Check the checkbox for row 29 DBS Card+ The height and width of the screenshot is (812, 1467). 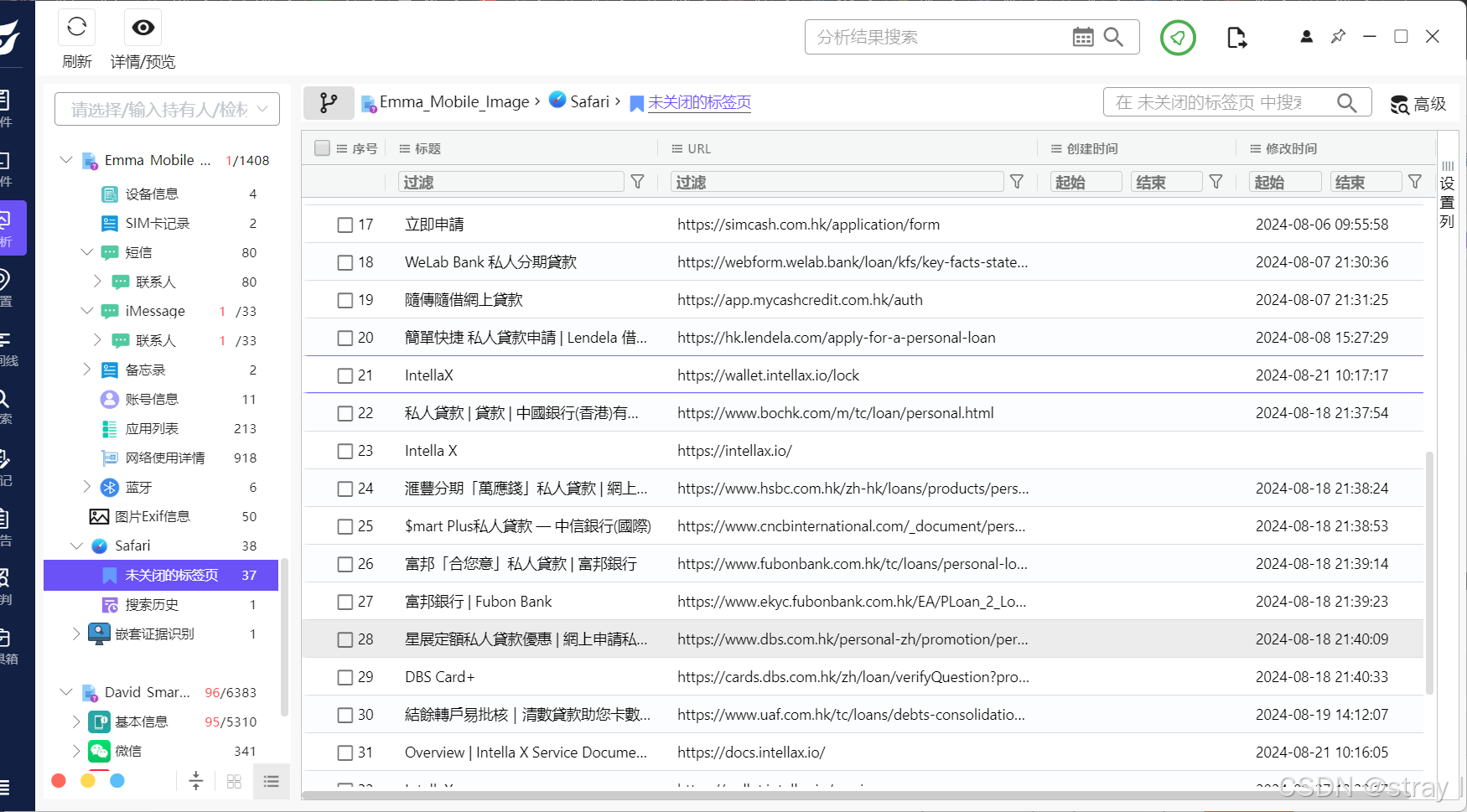pos(345,677)
